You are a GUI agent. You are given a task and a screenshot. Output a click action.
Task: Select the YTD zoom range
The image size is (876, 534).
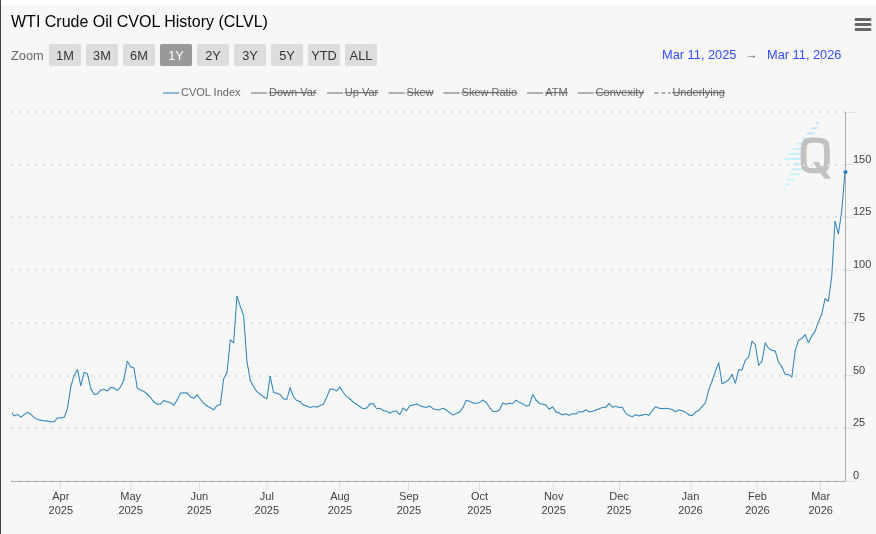point(324,55)
